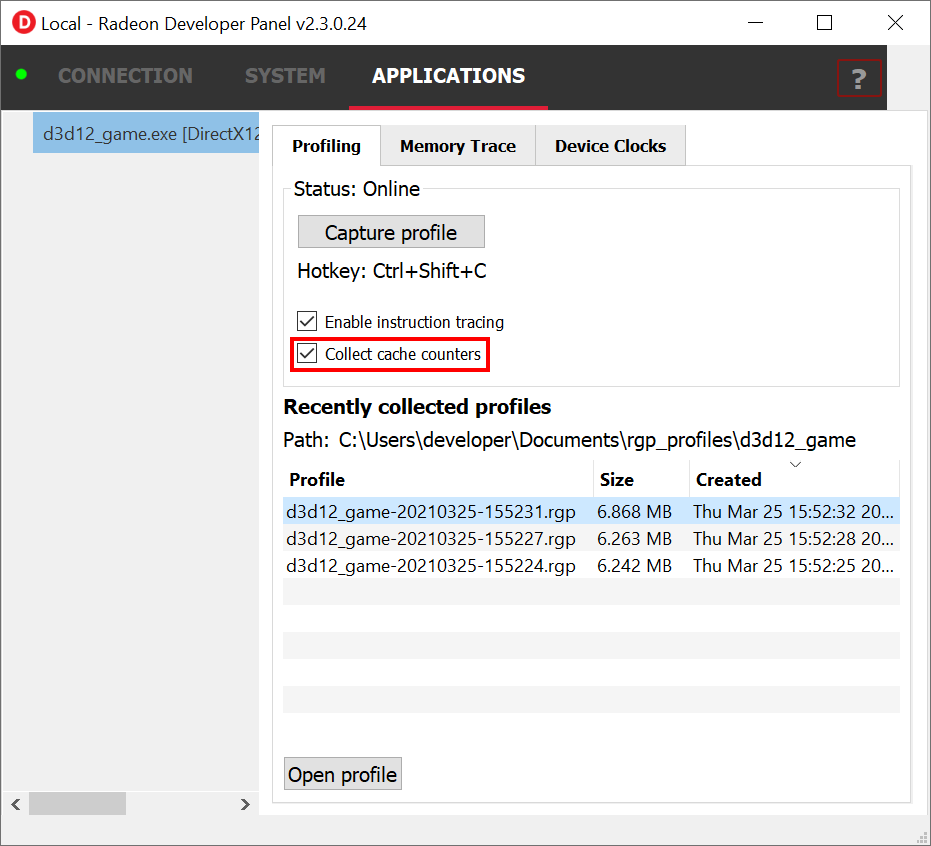Toggle Enable instruction tracing checkbox

click(x=308, y=322)
